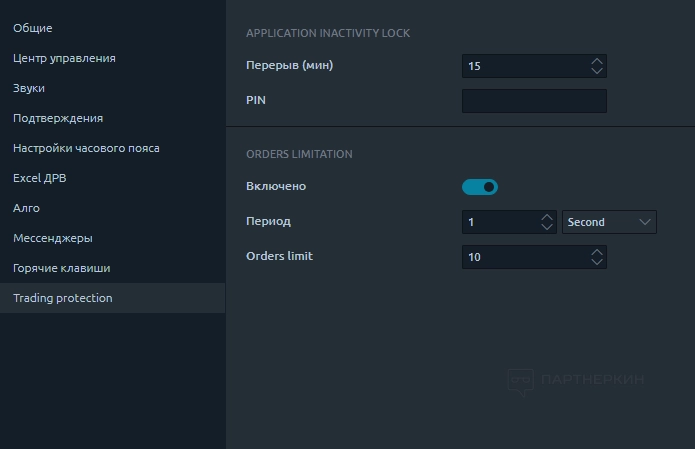Open Подтверждения settings page
Image resolution: width=695 pixels, height=449 pixels.
(x=58, y=118)
